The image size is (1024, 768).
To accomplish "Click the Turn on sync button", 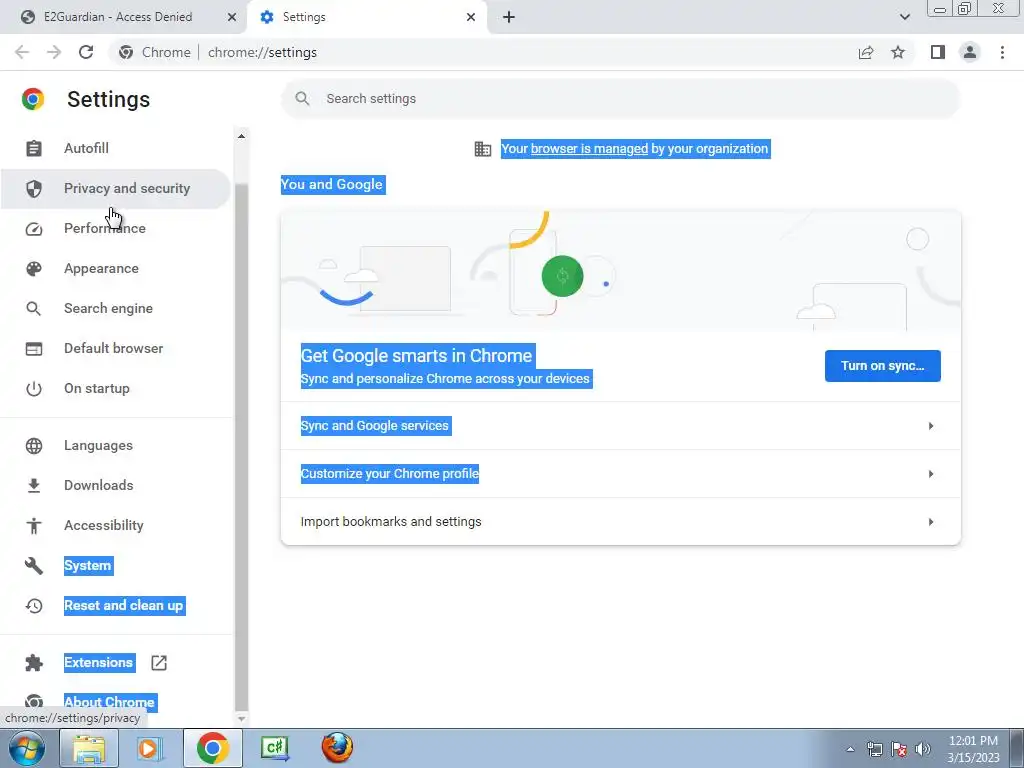I will click(882, 366).
